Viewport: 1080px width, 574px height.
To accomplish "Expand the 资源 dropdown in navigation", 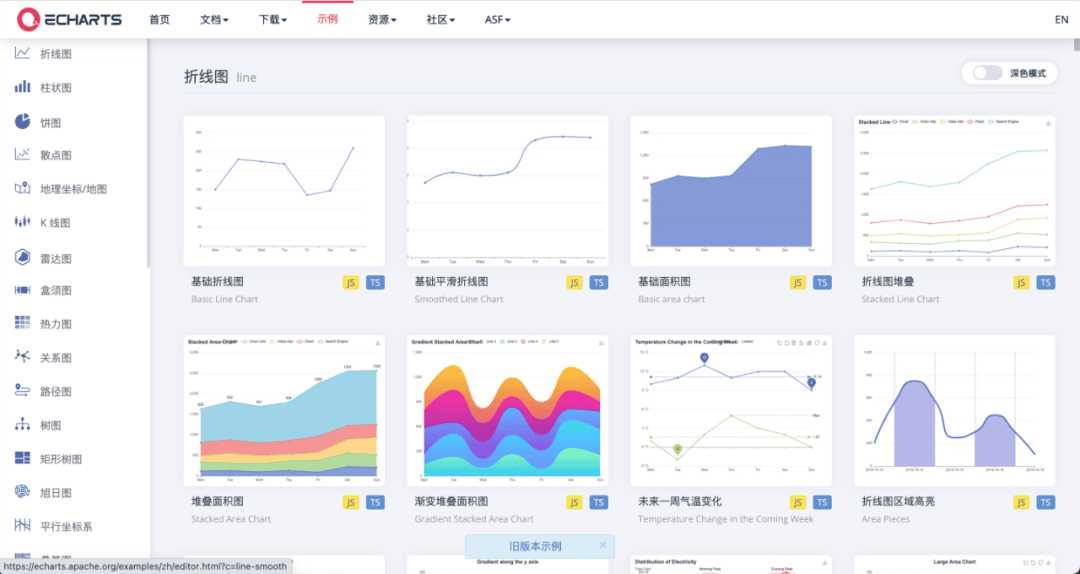I will pyautogui.click(x=382, y=20).
